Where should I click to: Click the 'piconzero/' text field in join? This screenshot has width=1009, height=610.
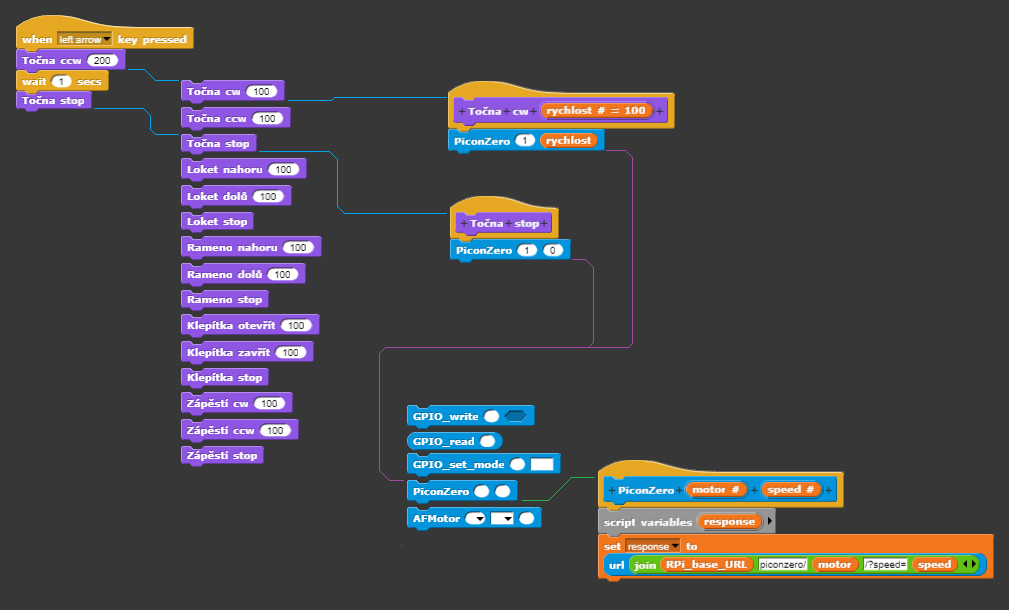pos(782,564)
